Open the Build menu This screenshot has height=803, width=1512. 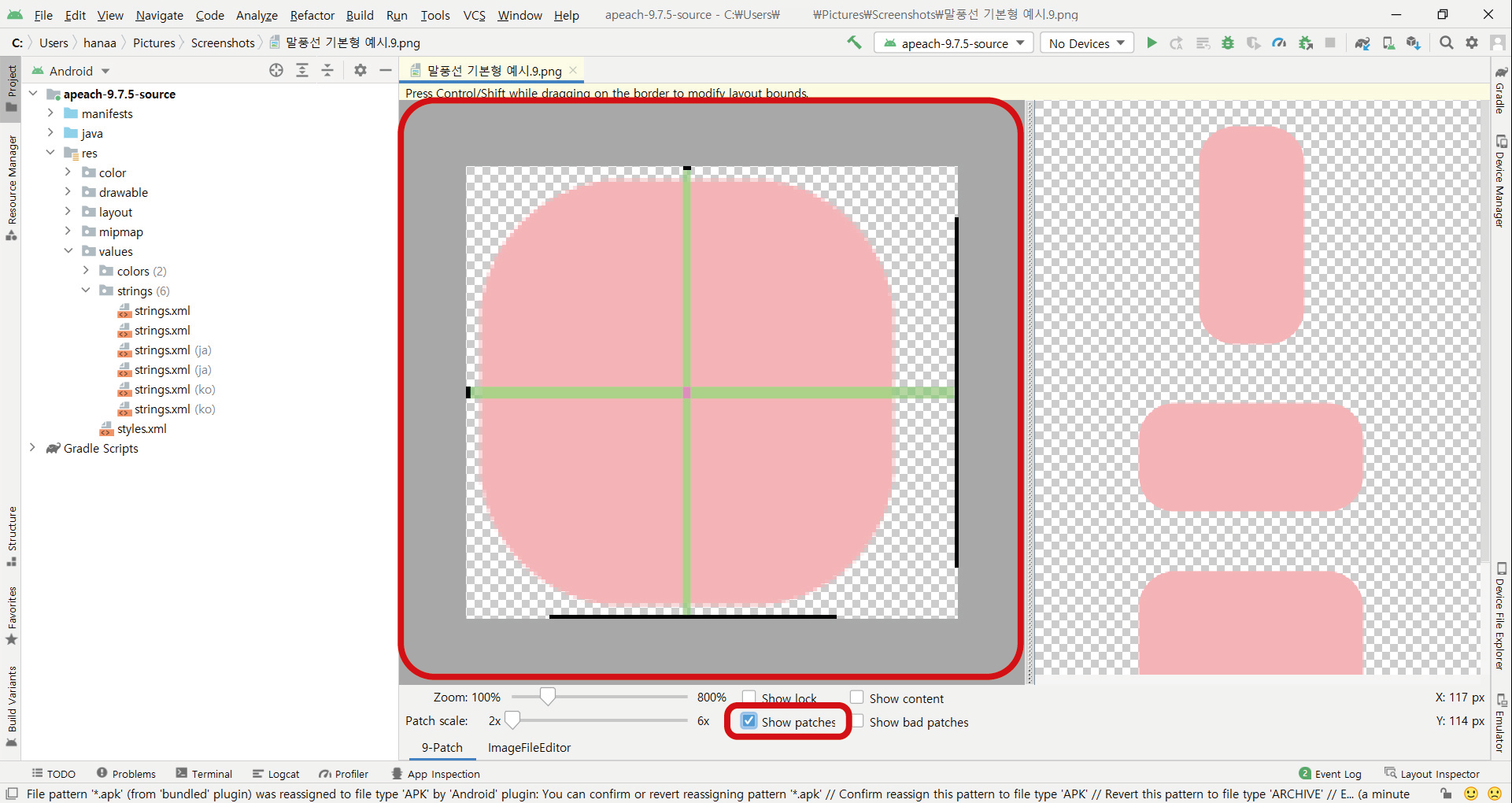(x=360, y=15)
